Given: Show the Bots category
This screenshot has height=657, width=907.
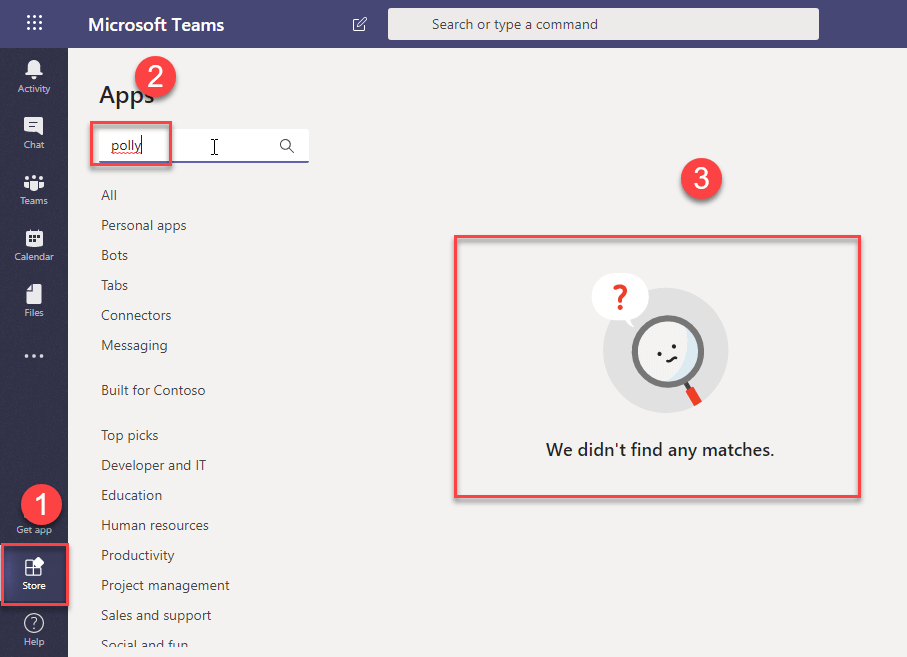Looking at the screenshot, I should pos(115,255).
